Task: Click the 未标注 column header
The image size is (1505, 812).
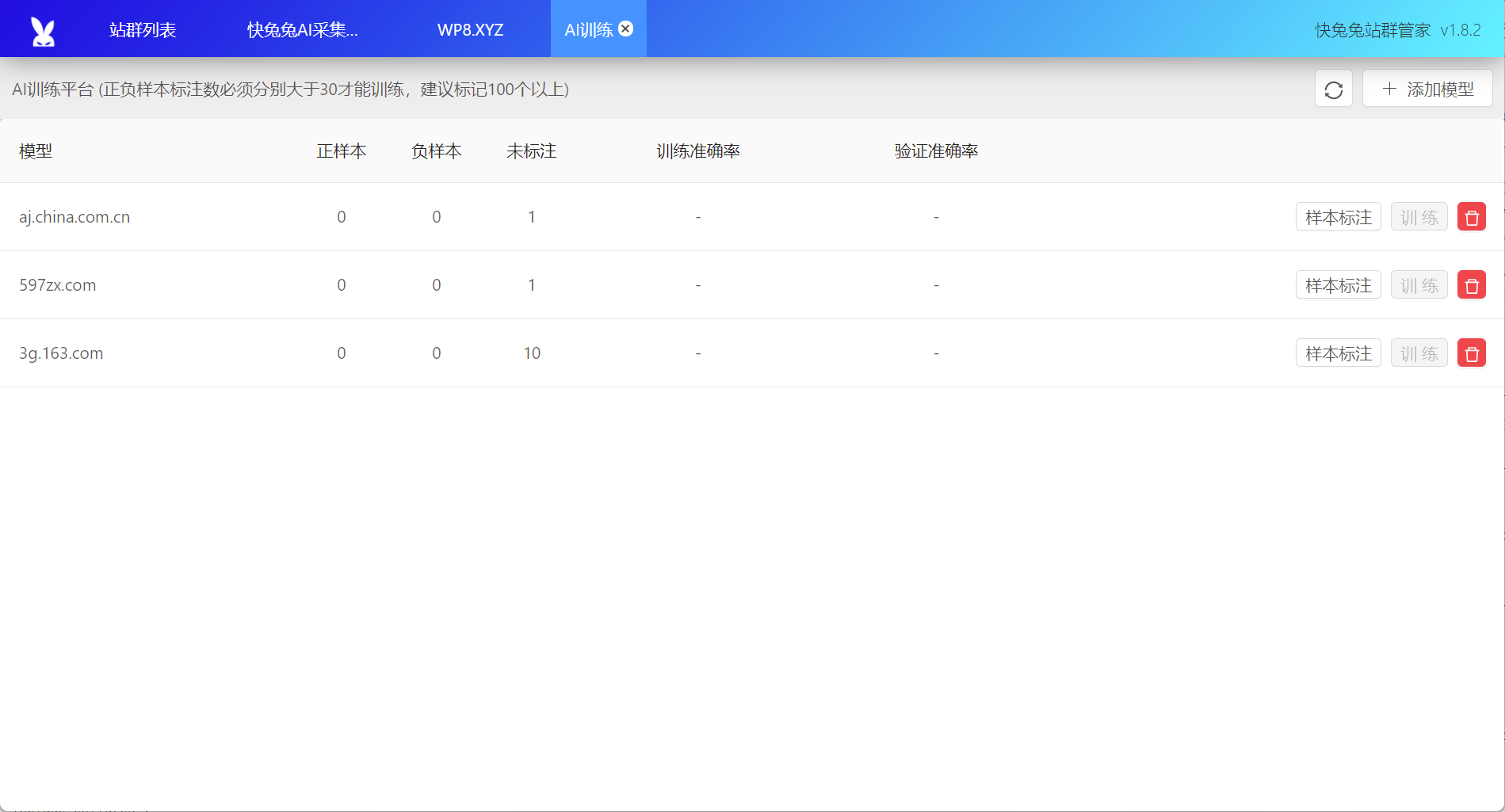Action: (532, 151)
